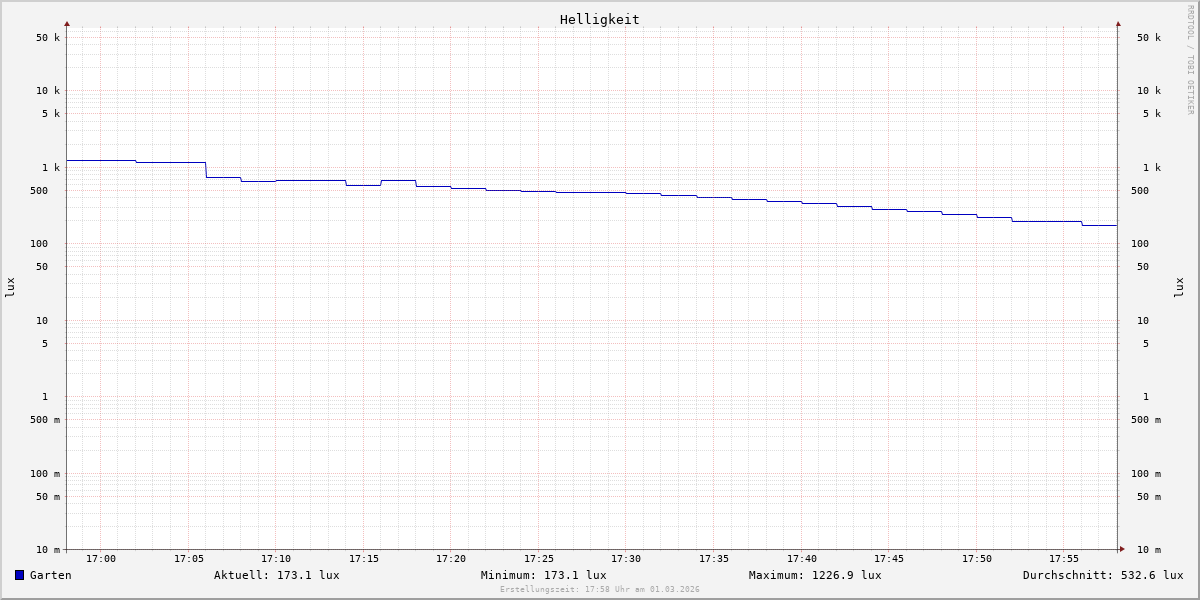Click the 50 k label on left axis
1200x600 pixels.
pyautogui.click(x=48, y=38)
